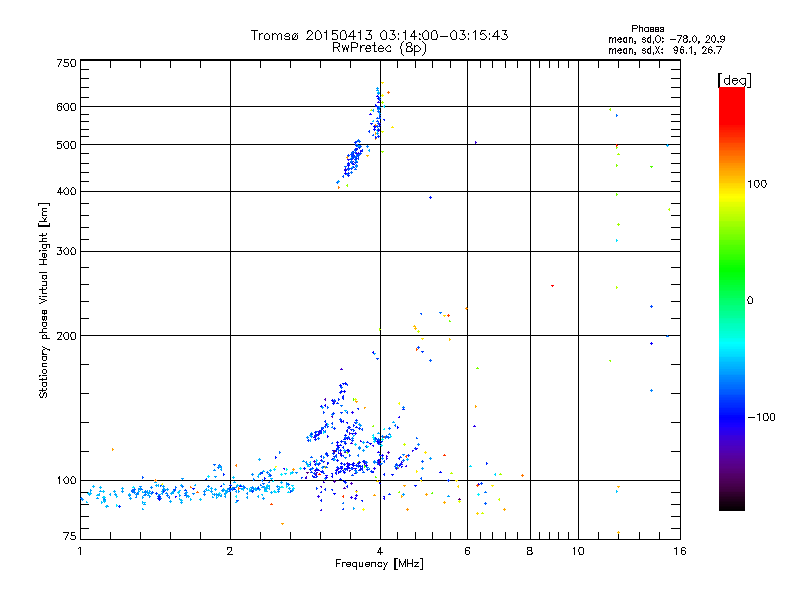Viewport: 800px width, 600px height.
Task: Click the x-axis tick label '10'
Action: (578, 551)
